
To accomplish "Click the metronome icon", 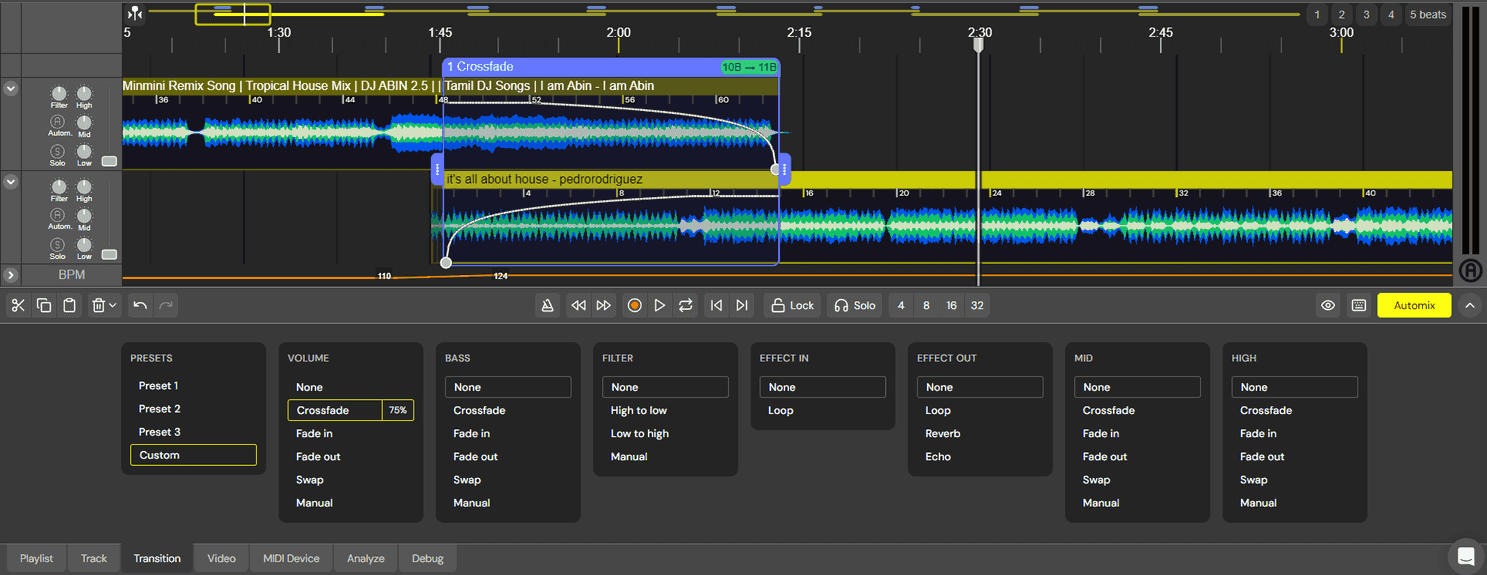I will click(x=547, y=306).
